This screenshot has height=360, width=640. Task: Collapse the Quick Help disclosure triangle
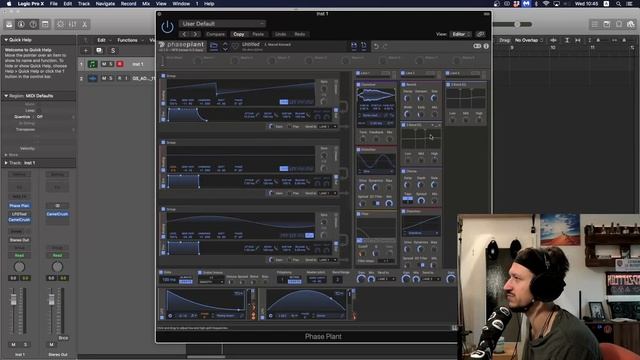point(6,40)
